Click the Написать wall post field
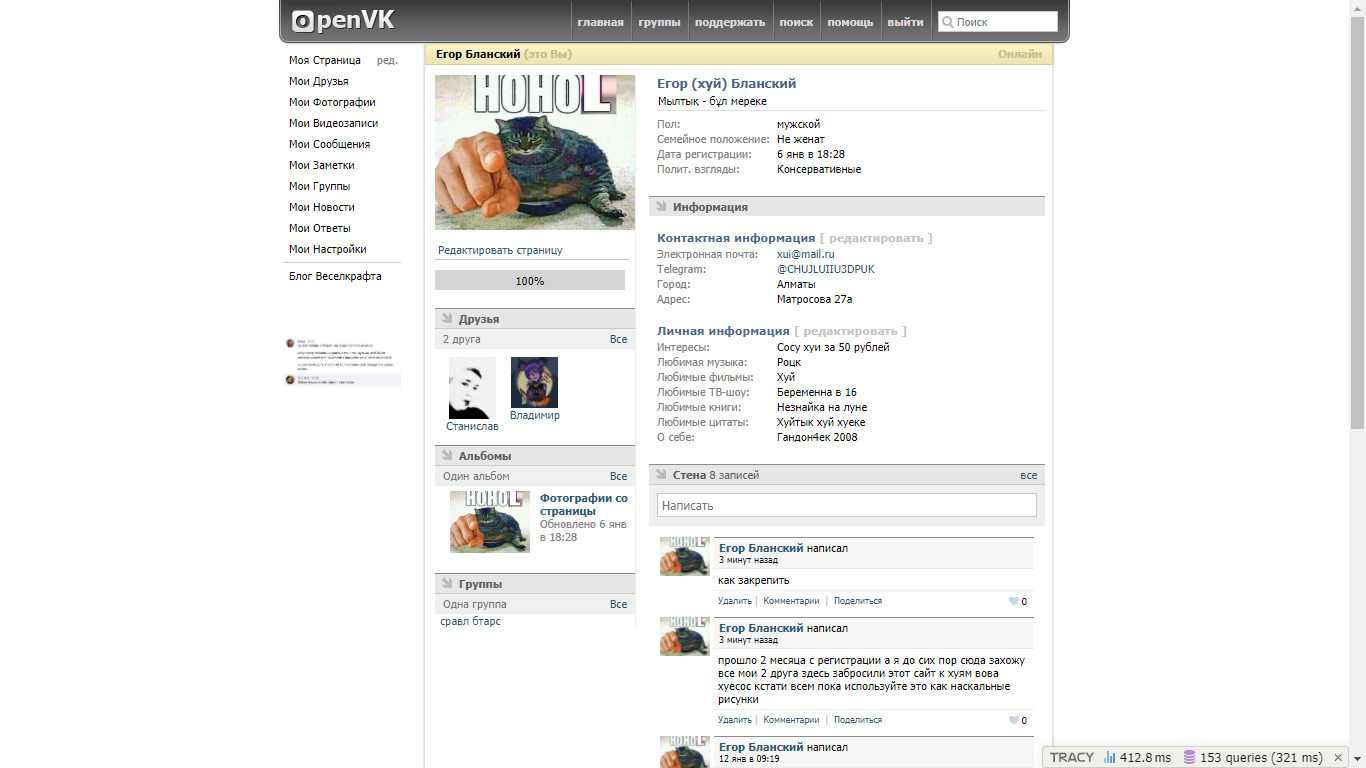Image resolution: width=1366 pixels, height=768 pixels. [846, 505]
